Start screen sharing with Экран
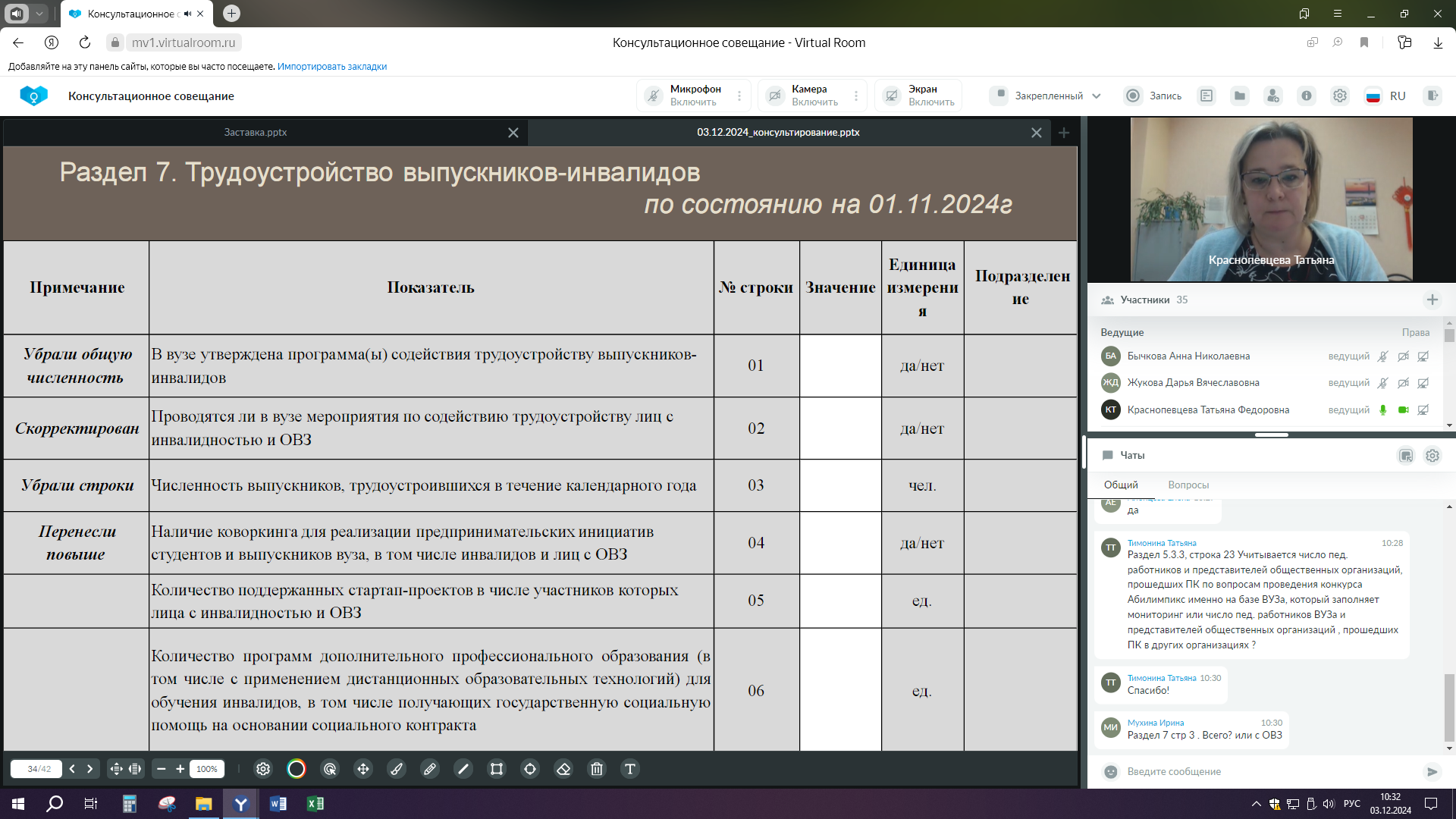 (x=920, y=96)
